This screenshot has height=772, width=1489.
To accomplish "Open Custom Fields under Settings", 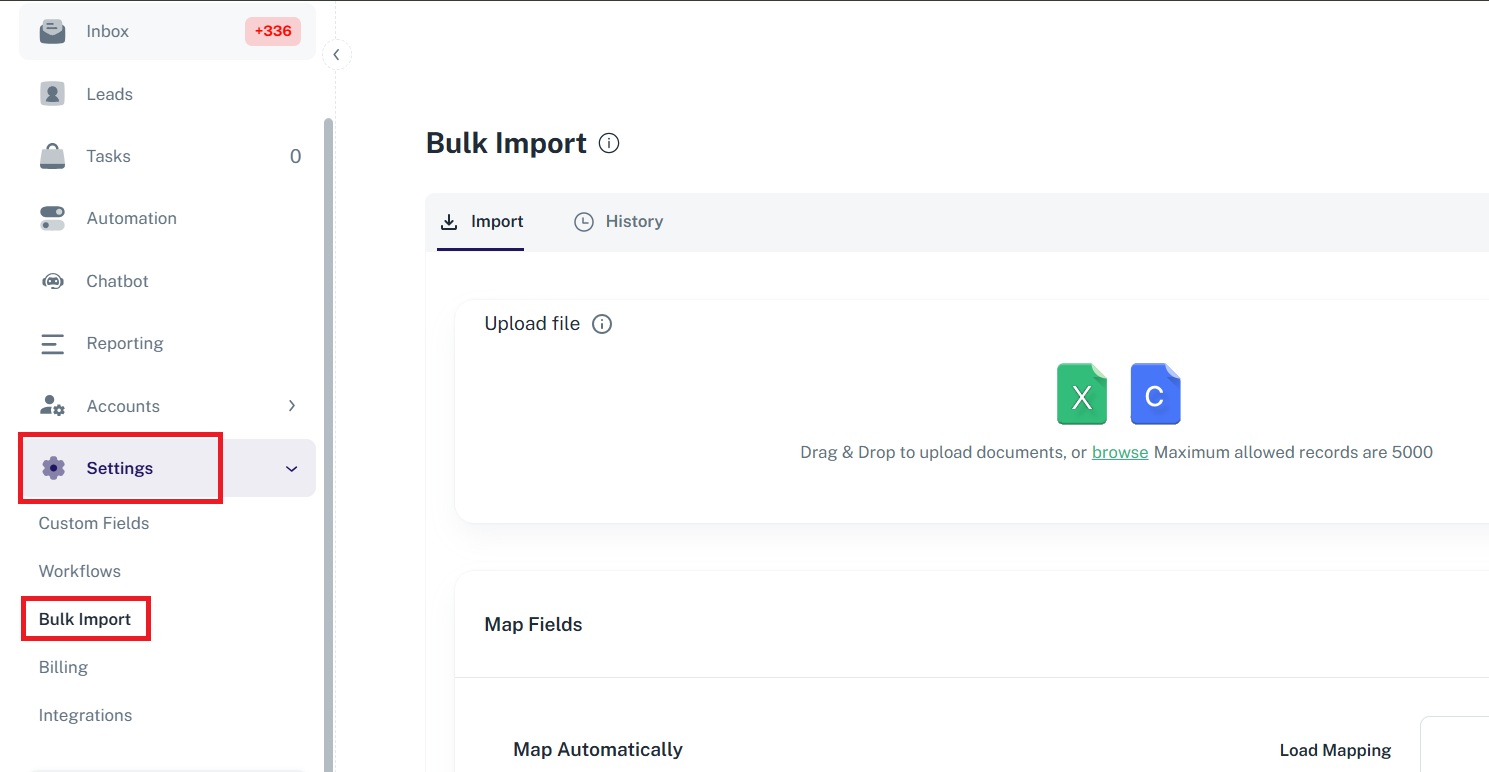I will (94, 523).
